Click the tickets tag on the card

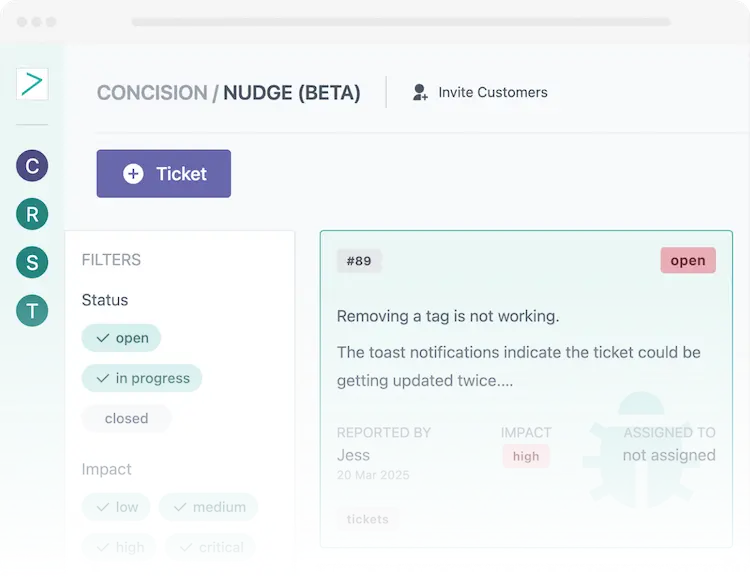point(367,519)
